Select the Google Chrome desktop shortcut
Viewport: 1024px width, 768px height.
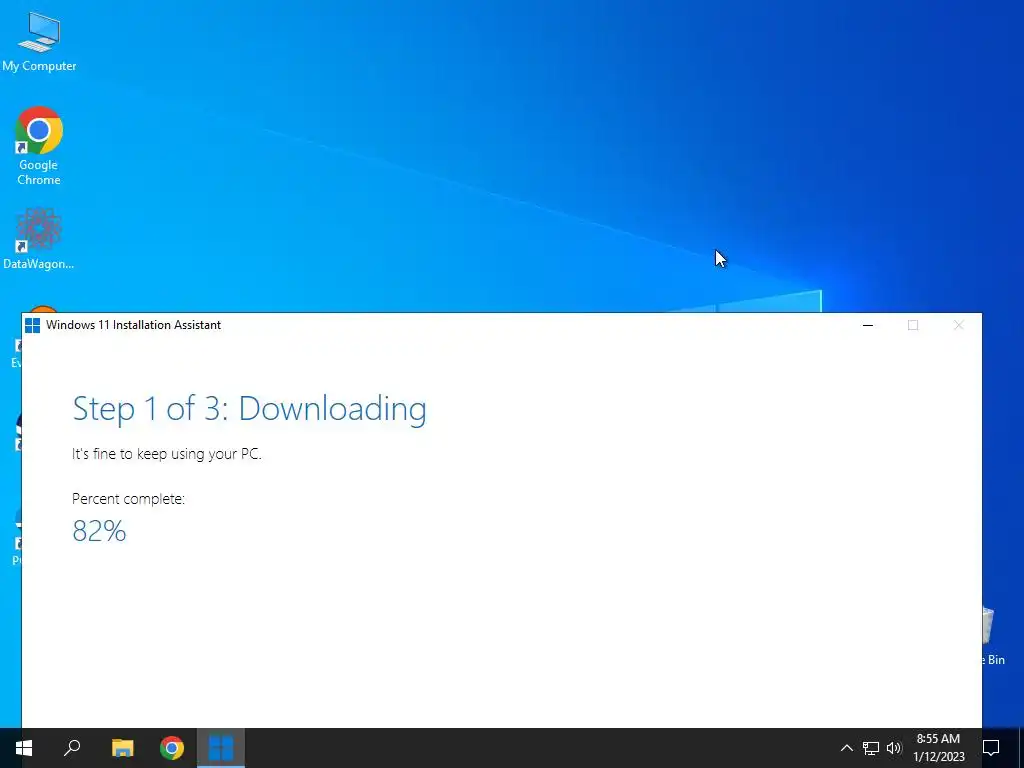tap(39, 145)
